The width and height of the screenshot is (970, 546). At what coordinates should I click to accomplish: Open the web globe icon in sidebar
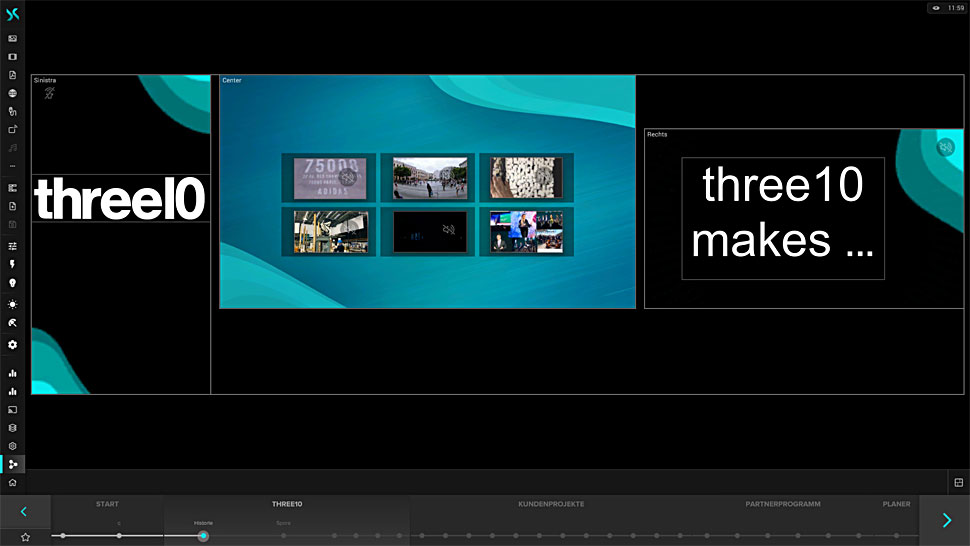pyautogui.click(x=12, y=93)
